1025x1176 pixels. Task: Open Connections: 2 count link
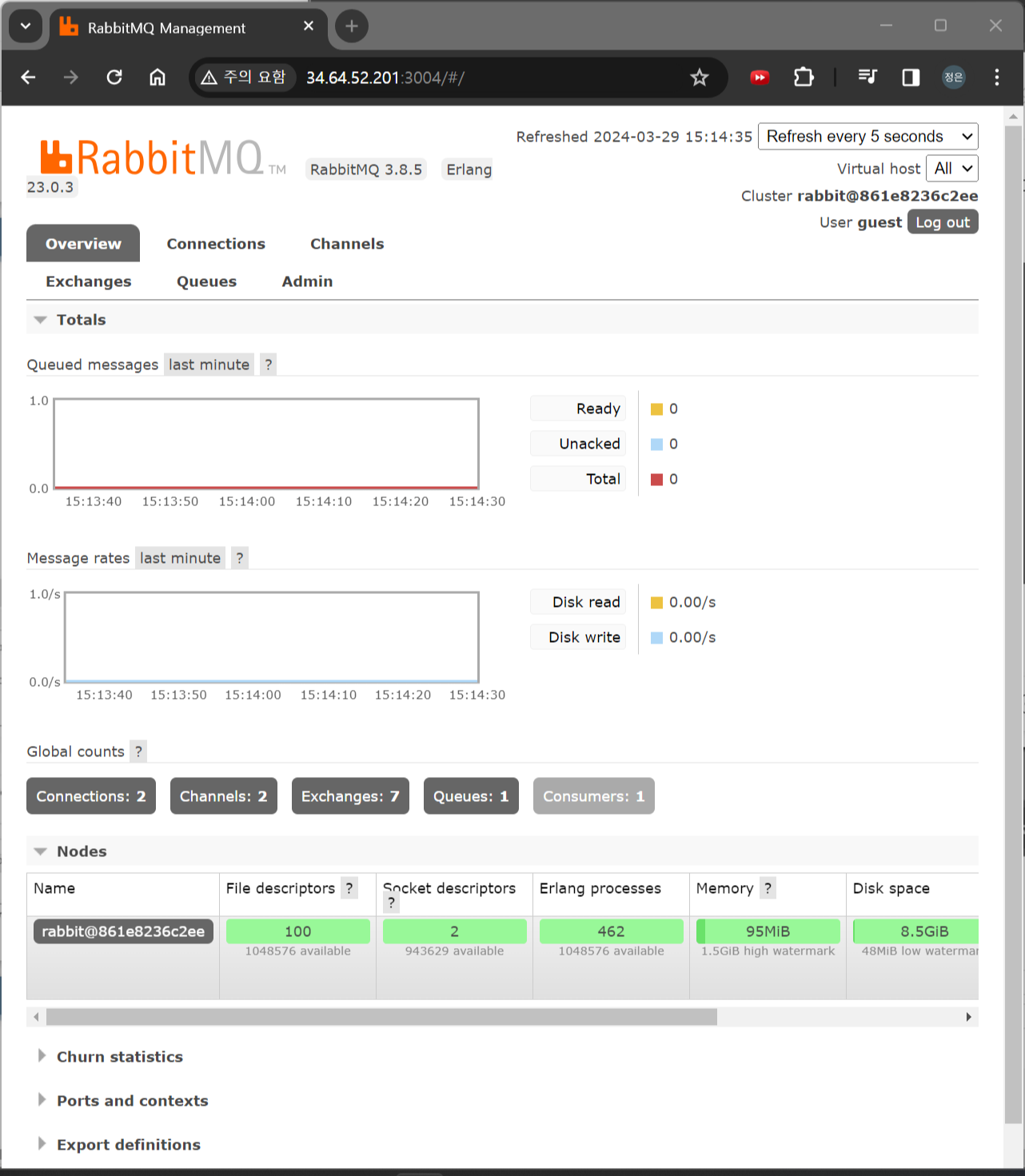click(x=91, y=796)
